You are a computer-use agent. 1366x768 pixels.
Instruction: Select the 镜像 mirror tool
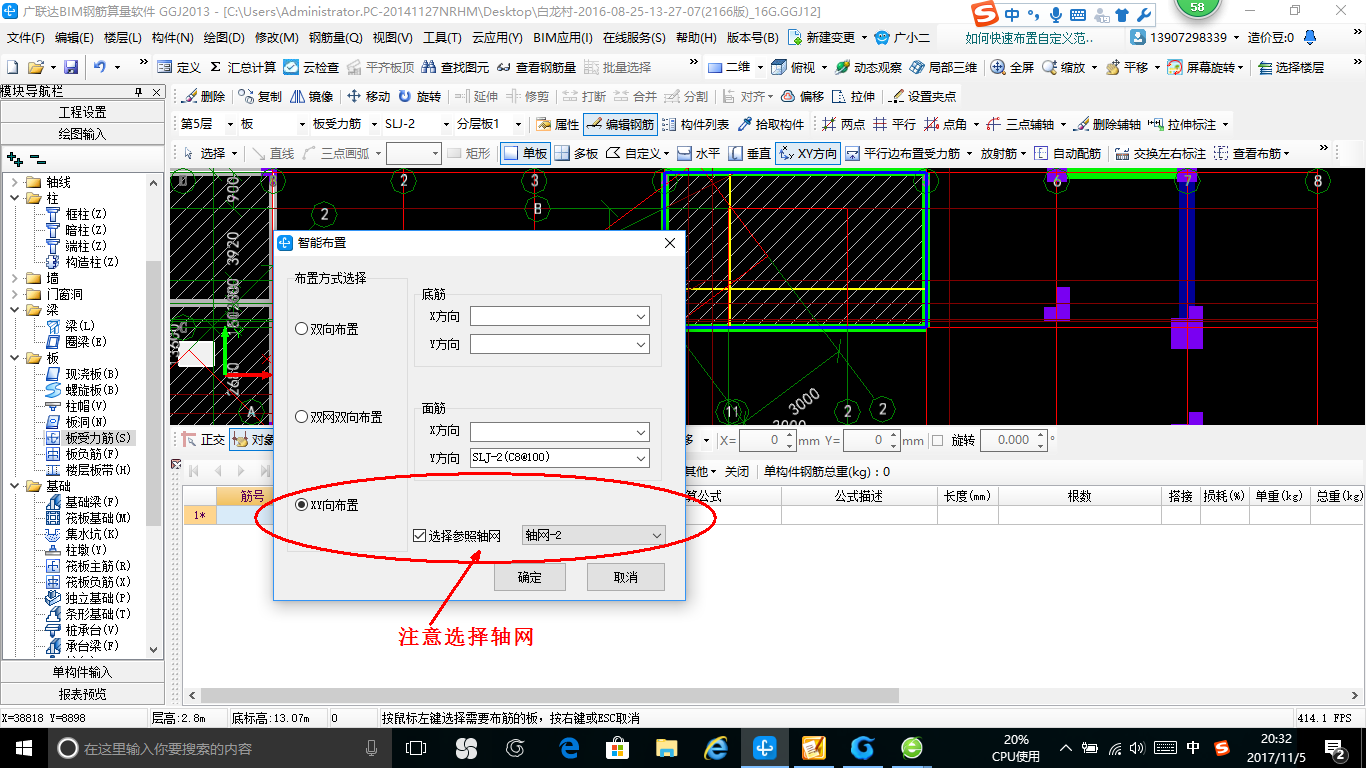311,96
